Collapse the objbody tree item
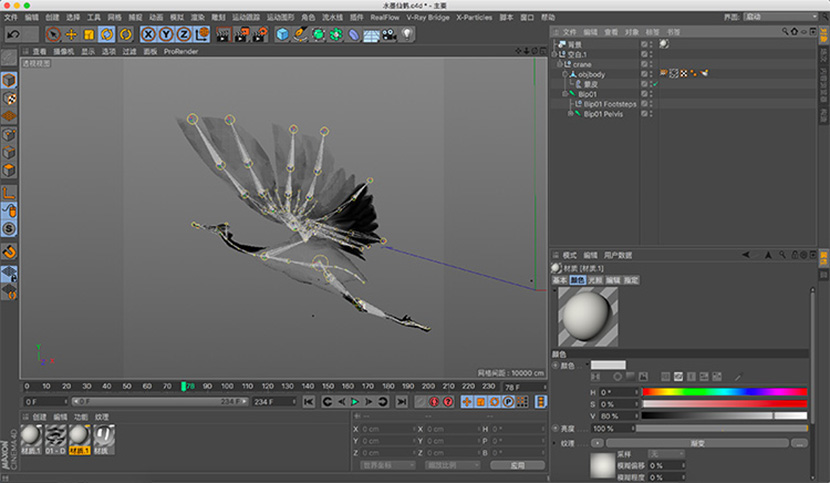Screen dimensions: 830x483 566,74
